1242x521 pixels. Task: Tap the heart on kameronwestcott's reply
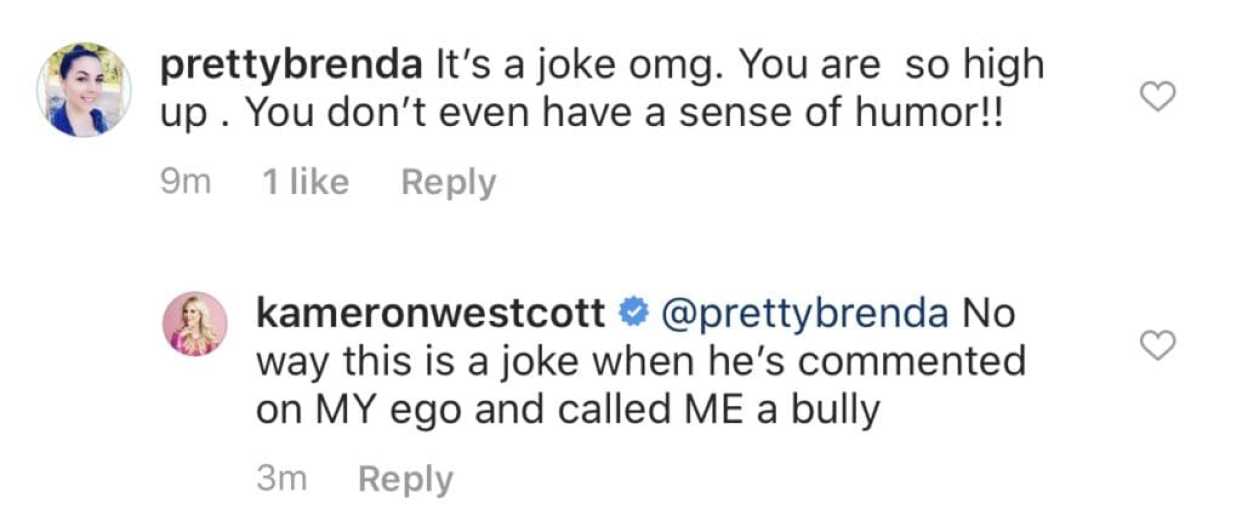(1157, 345)
